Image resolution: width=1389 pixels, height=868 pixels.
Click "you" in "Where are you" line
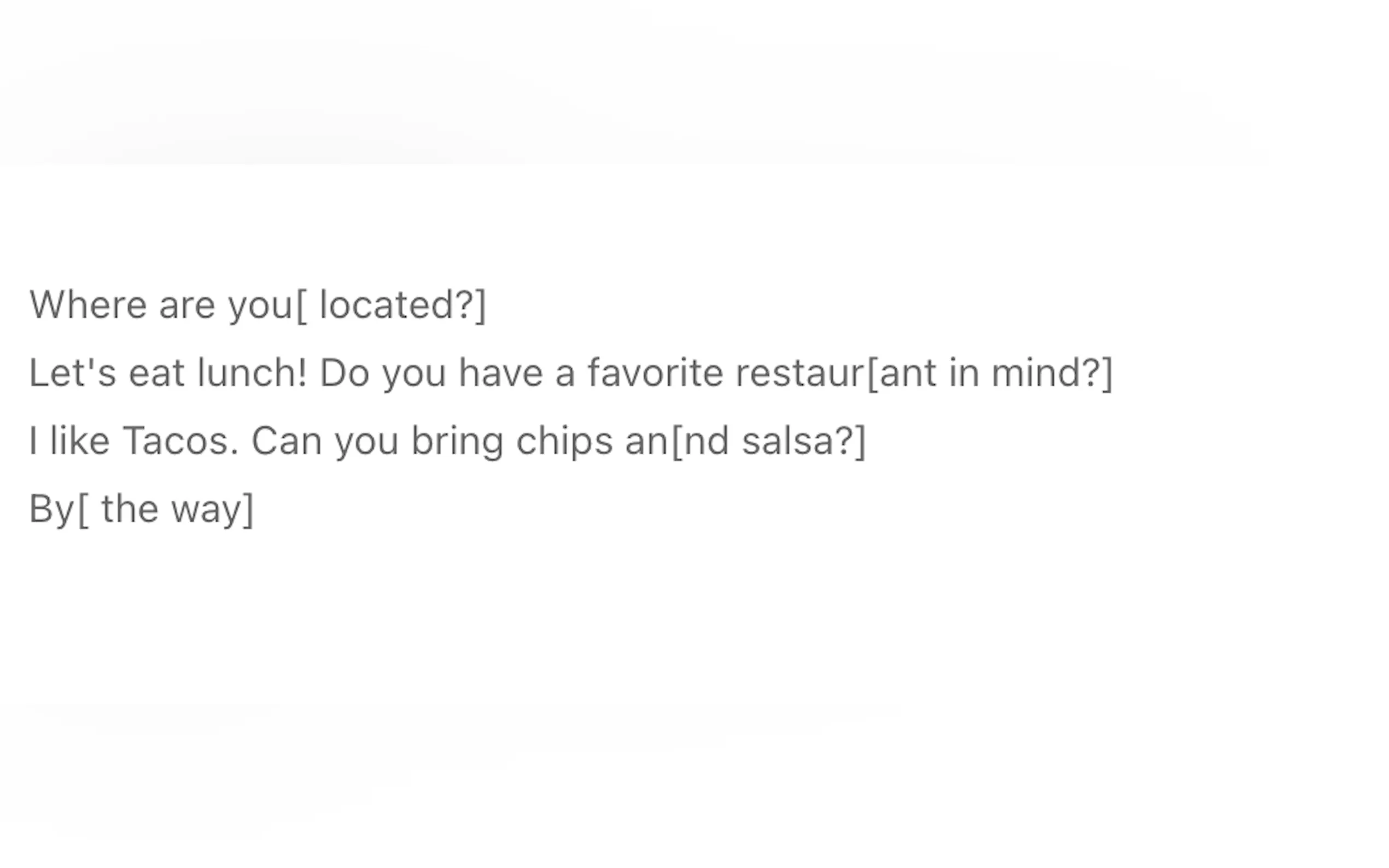click(x=260, y=305)
